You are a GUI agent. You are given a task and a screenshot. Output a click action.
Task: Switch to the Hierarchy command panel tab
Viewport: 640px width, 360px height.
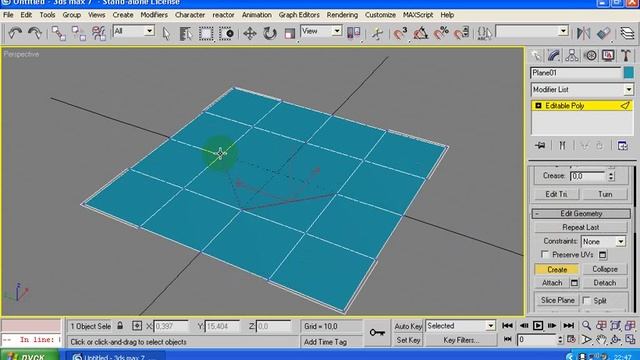[572, 56]
